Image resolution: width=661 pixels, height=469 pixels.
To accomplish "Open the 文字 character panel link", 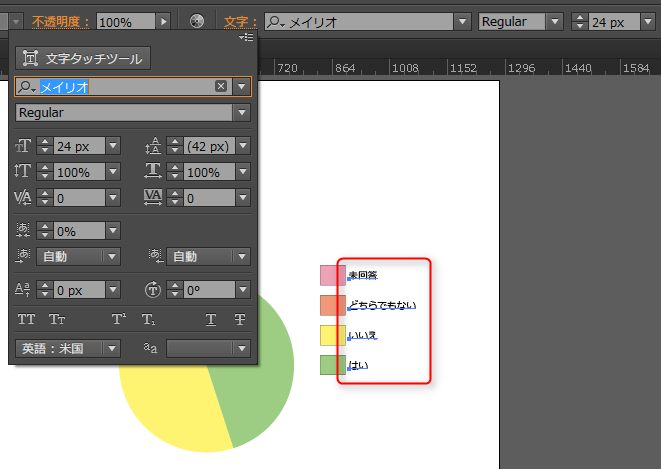I will click(236, 21).
